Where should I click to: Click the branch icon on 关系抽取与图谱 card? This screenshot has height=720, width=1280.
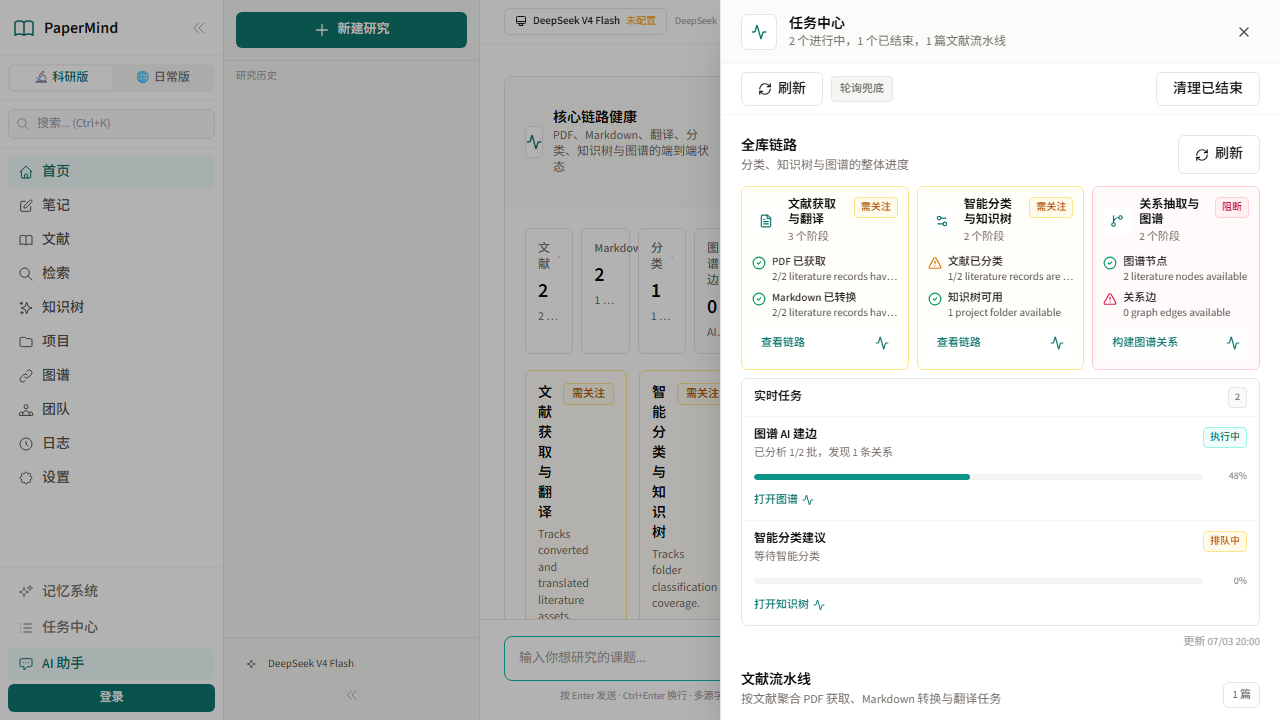click(1117, 221)
